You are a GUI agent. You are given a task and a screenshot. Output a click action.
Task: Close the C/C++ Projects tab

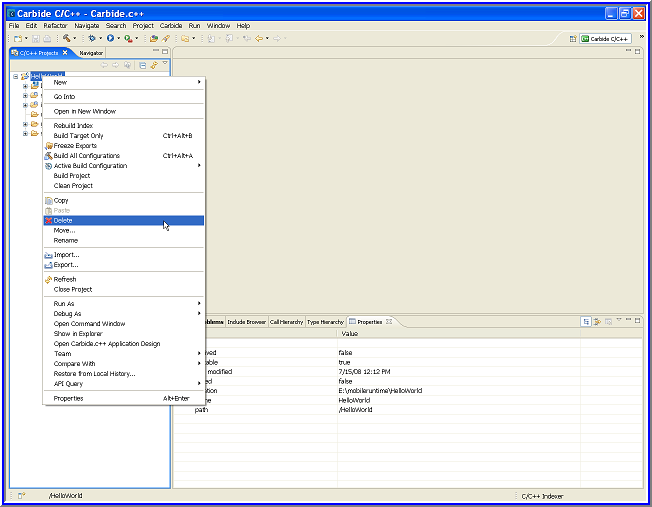tap(65, 52)
